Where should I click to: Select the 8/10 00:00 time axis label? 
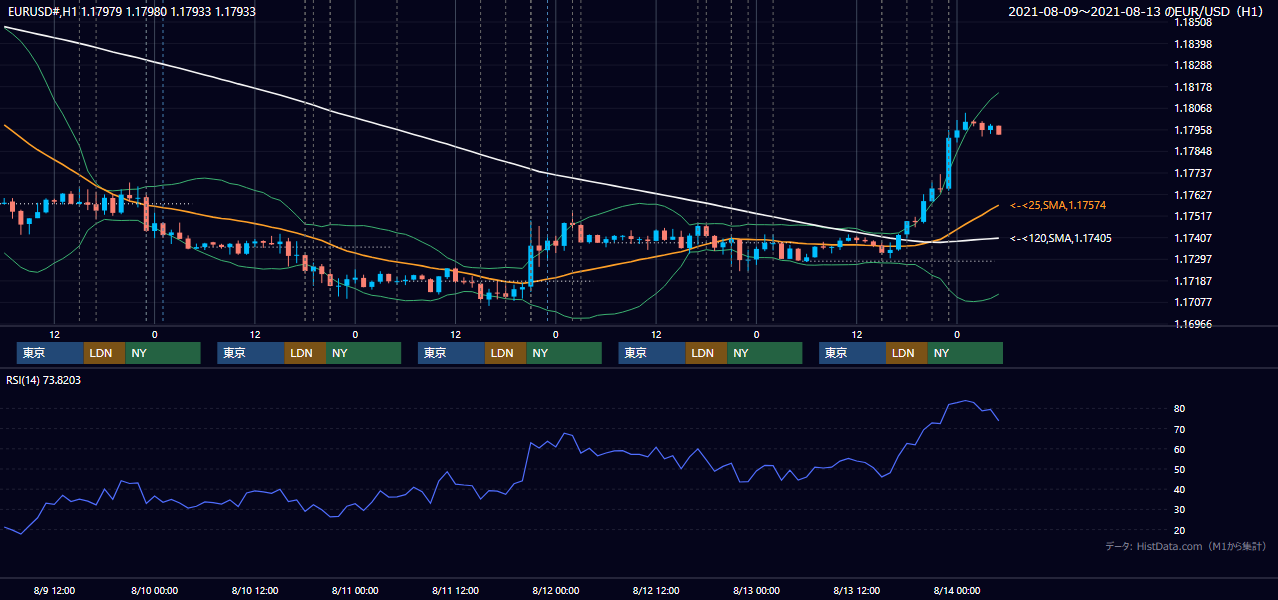[154, 590]
